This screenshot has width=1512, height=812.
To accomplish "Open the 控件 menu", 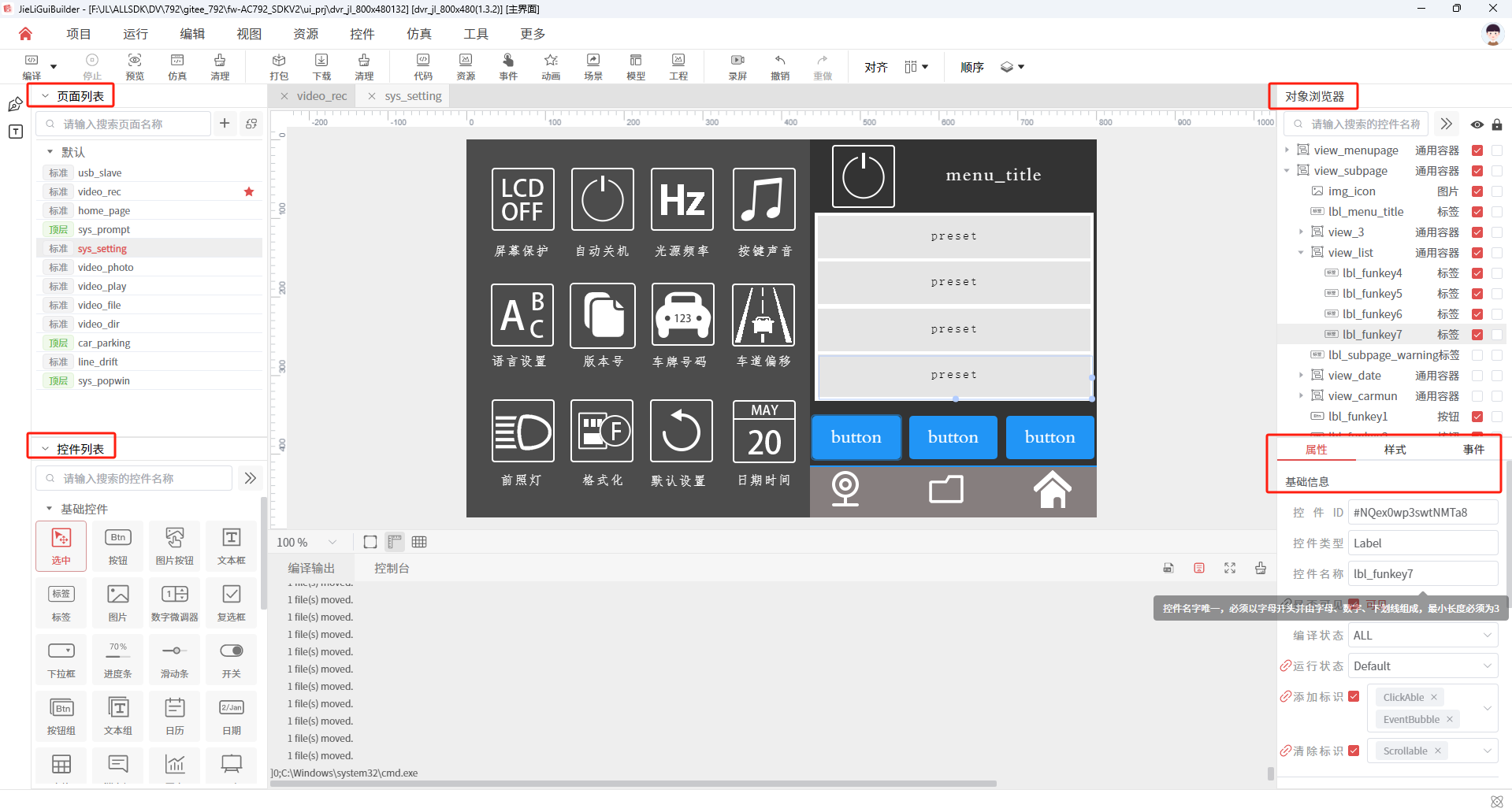I will tap(362, 34).
